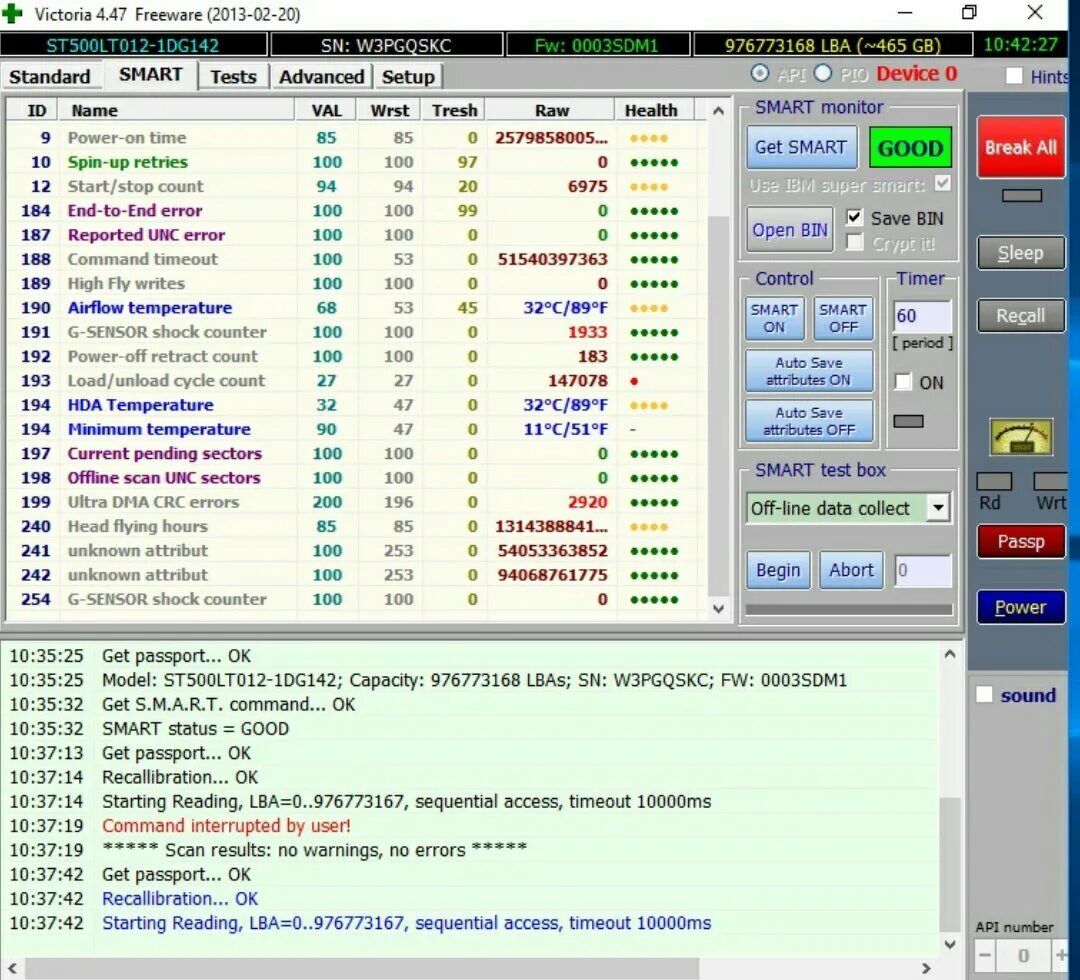Click the Open BIN button
This screenshot has width=1080, height=980.
(x=789, y=230)
